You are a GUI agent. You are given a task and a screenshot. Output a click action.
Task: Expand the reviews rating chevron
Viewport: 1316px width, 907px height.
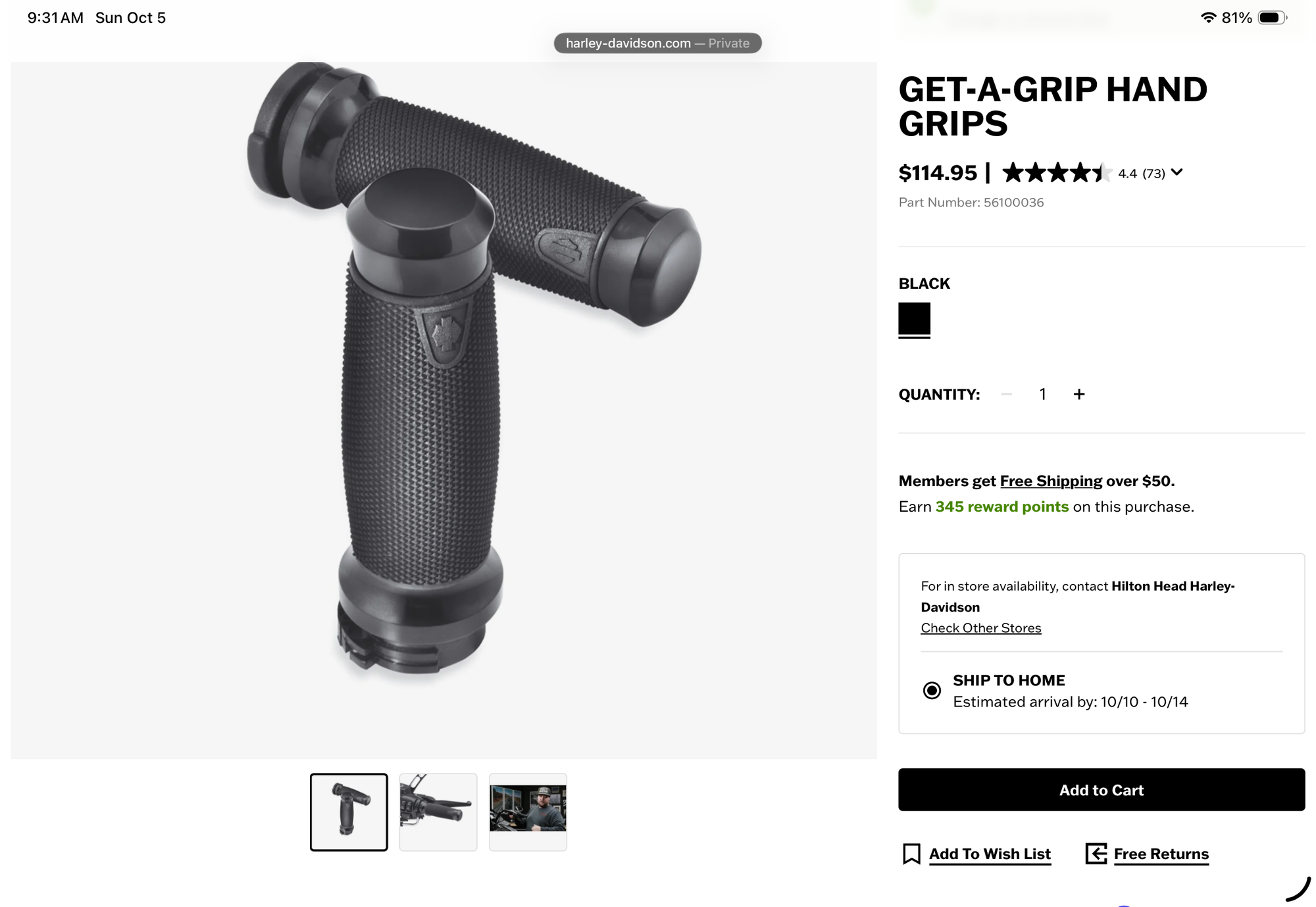1177,172
